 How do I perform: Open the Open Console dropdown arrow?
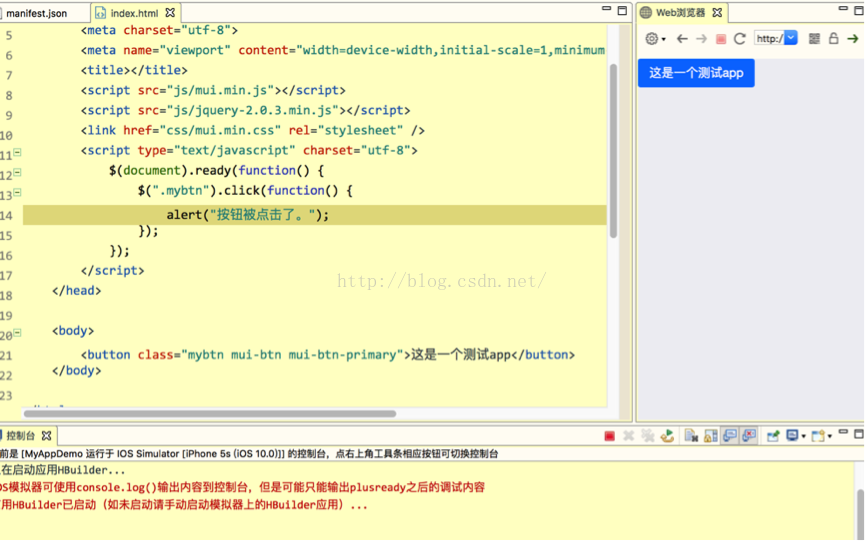tap(830, 437)
